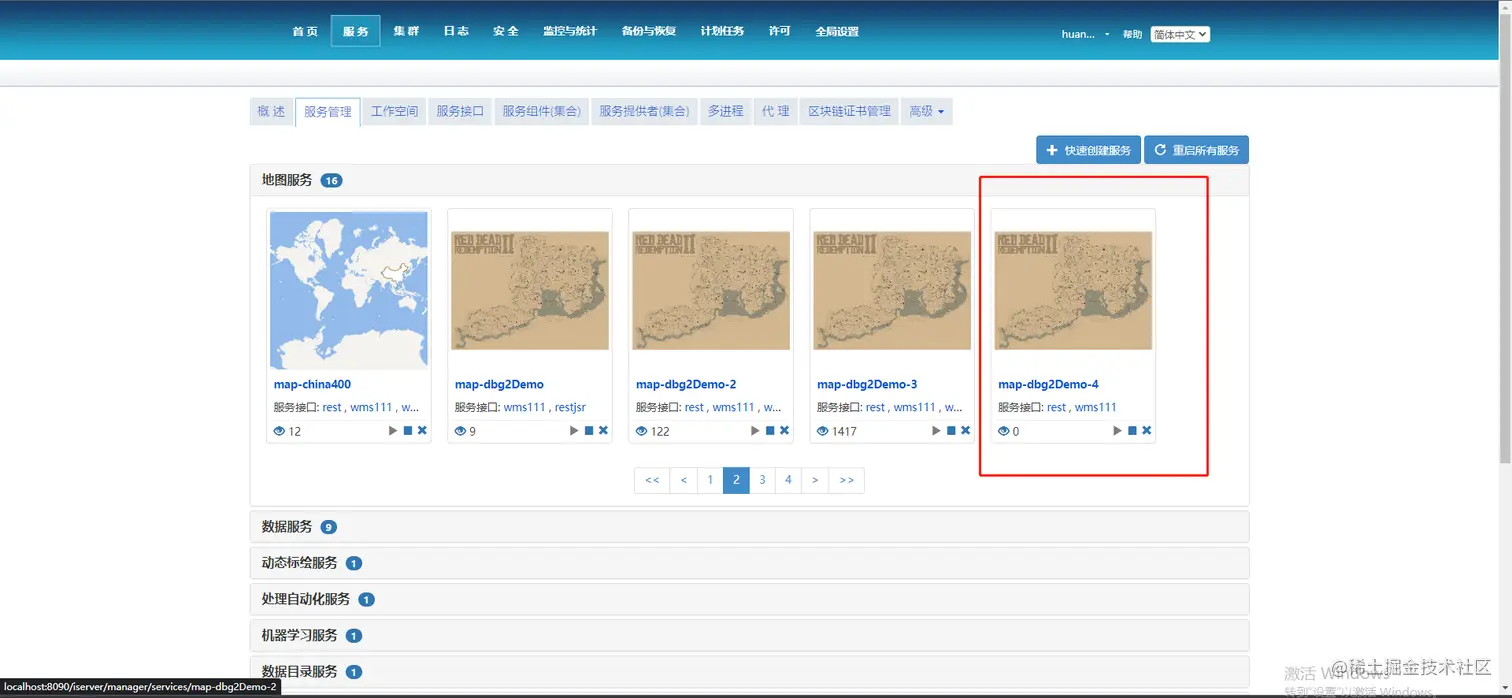The width and height of the screenshot is (1512, 698).
Task: Click the 重启所有服务 button
Action: [x=1196, y=150]
